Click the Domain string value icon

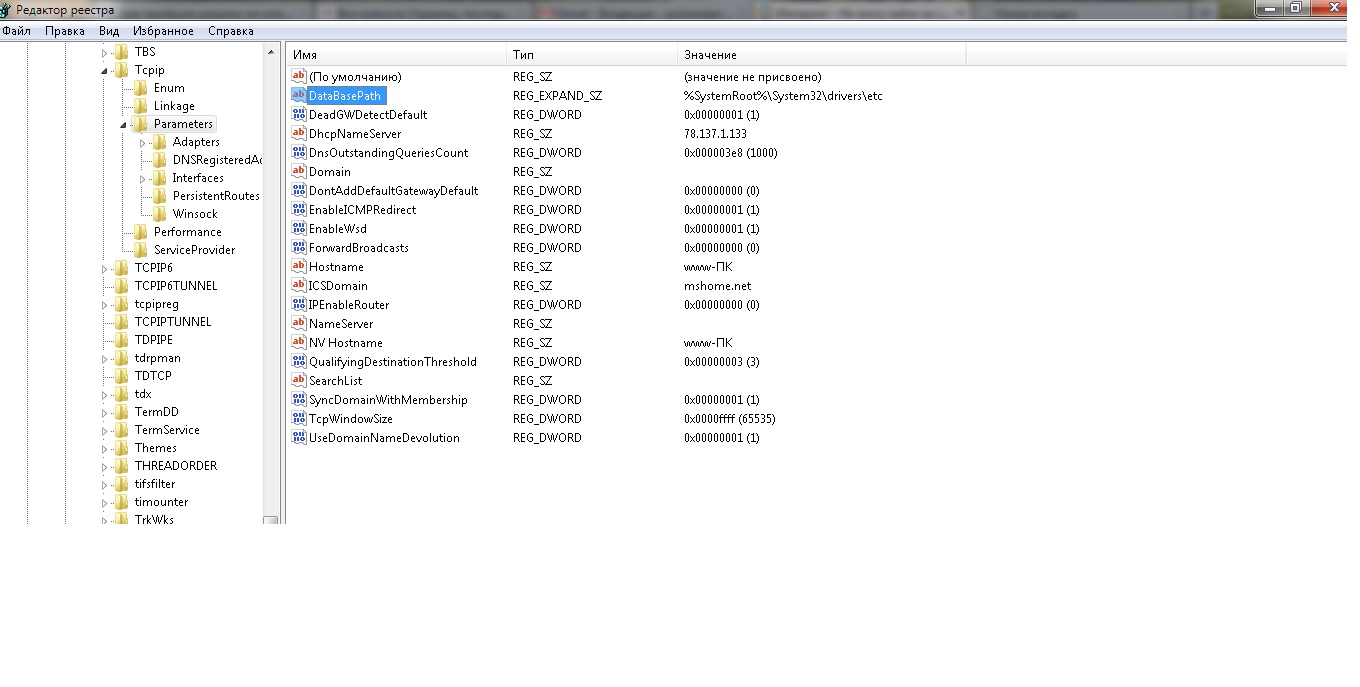tap(298, 171)
